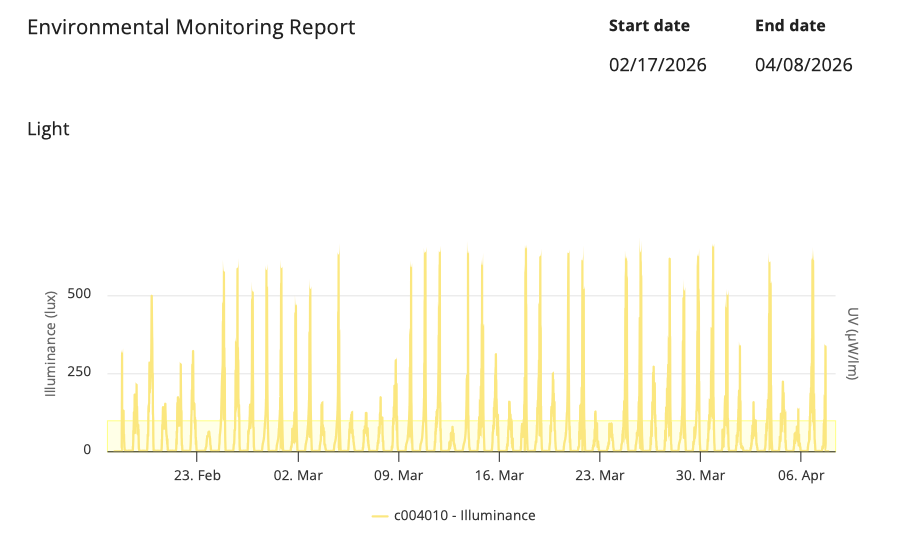Click the Environmental Monitoring Report title
This screenshot has width=898, height=550.
(x=191, y=27)
